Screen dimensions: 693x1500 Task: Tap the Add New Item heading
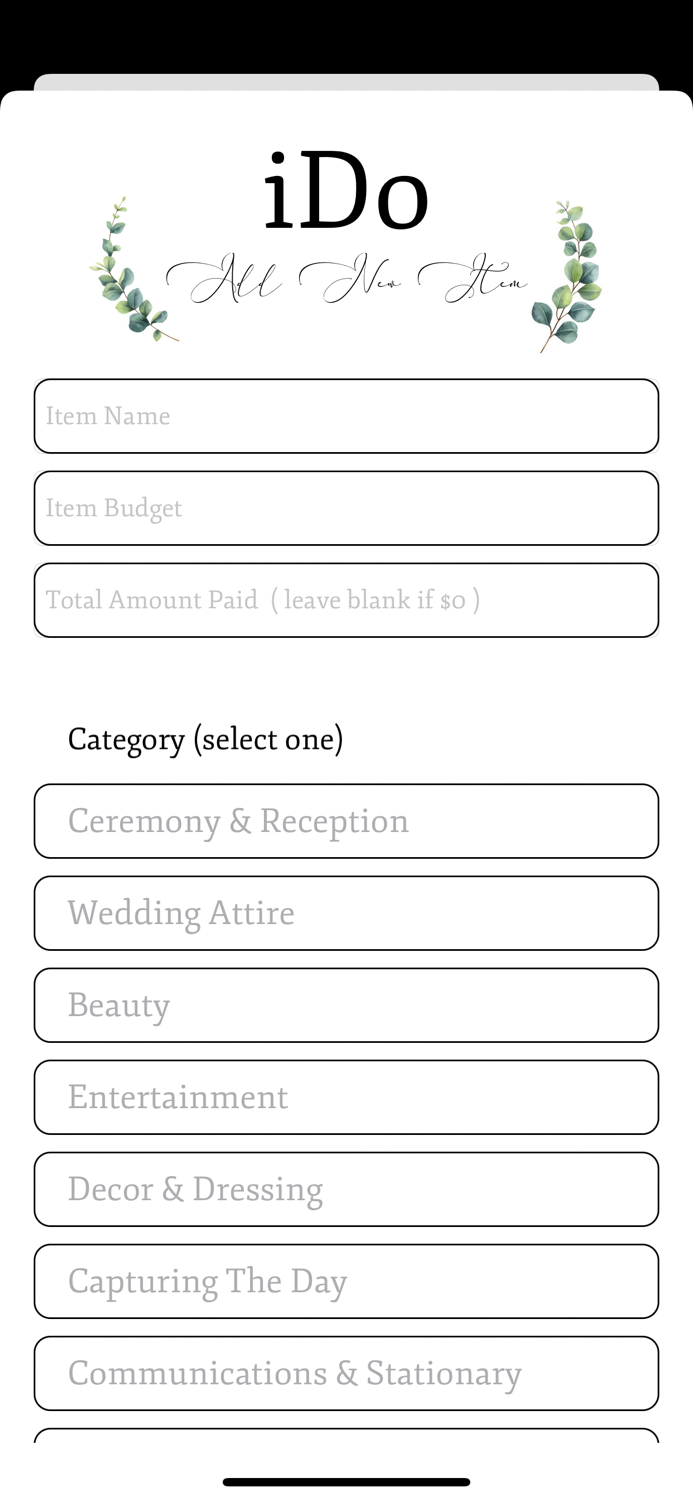point(346,278)
